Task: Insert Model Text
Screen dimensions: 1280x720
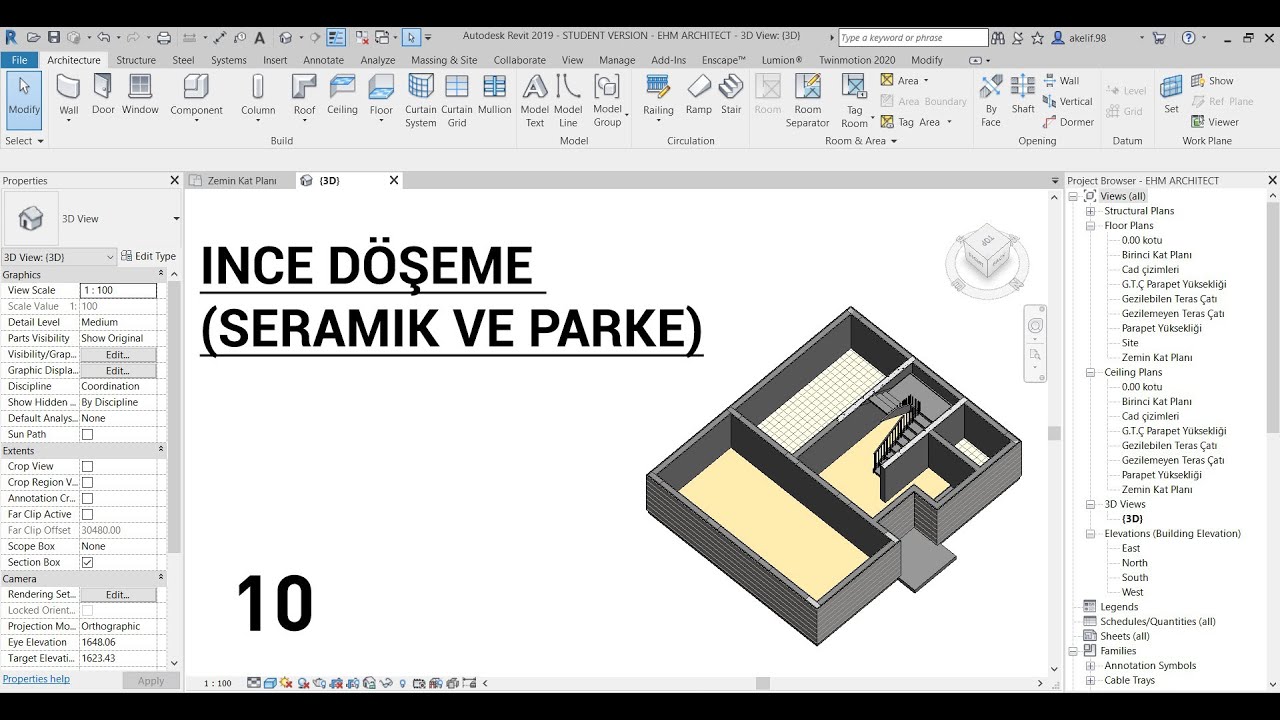Action: click(x=535, y=101)
